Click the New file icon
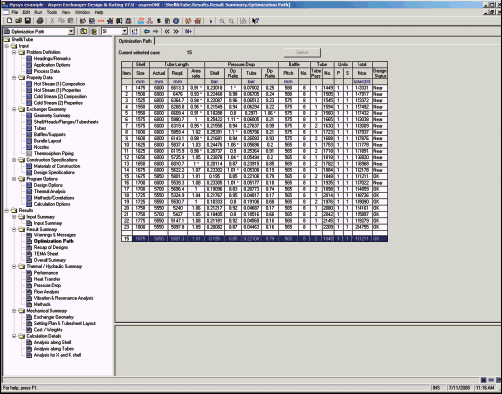Screen dimensions: 502x394 click(x=9, y=21)
